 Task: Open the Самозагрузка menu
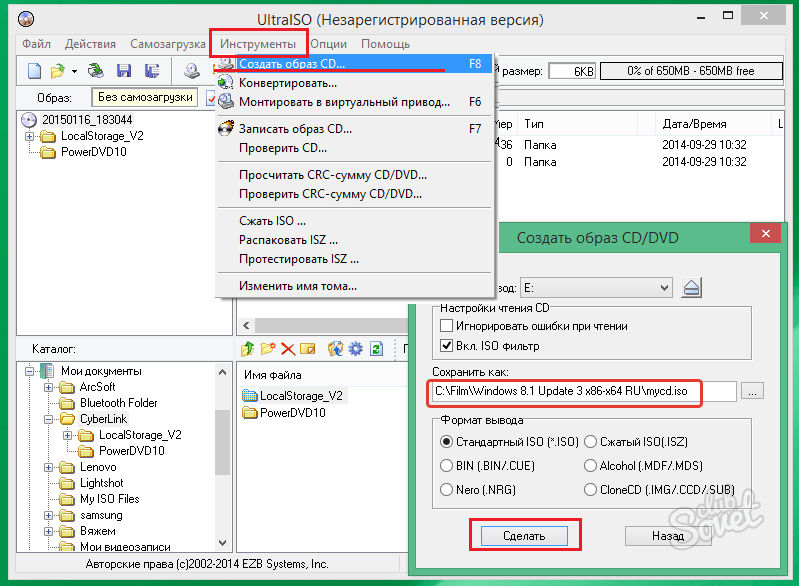pyautogui.click(x=168, y=44)
